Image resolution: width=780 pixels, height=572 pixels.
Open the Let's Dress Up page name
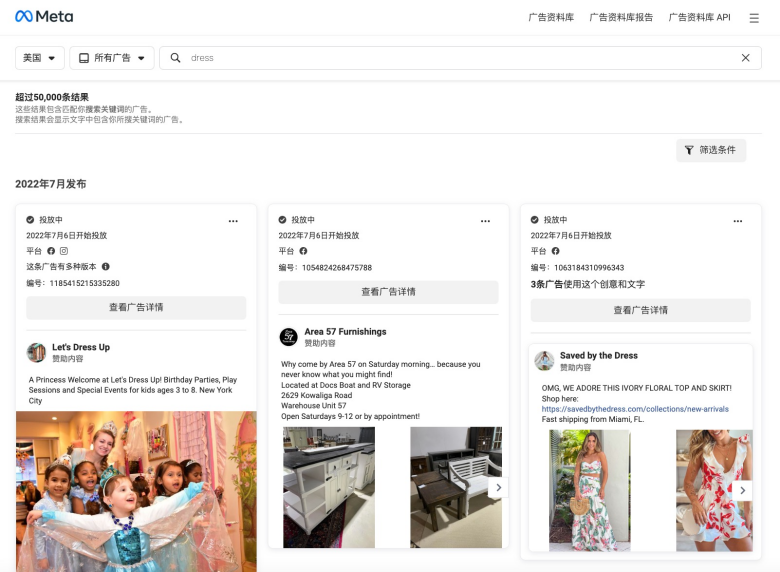click(81, 347)
